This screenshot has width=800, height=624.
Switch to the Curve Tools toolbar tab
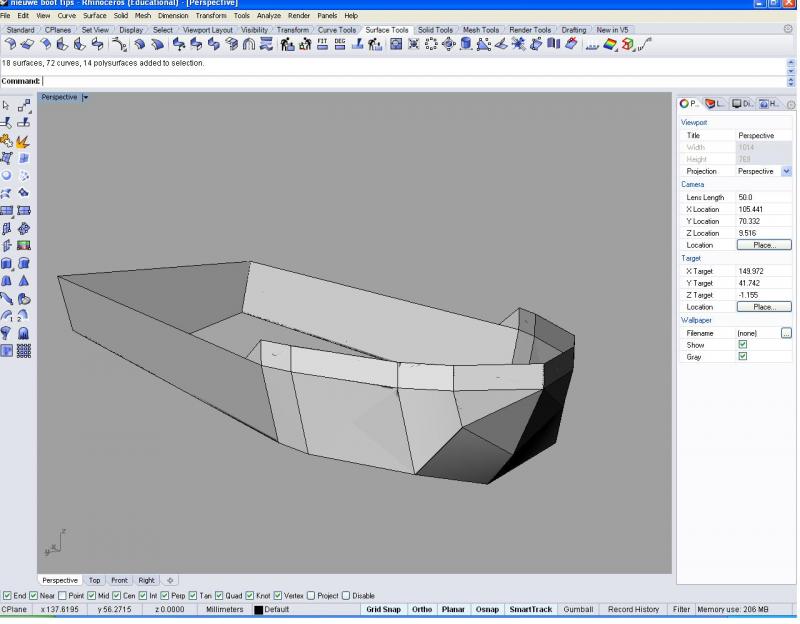click(x=337, y=30)
